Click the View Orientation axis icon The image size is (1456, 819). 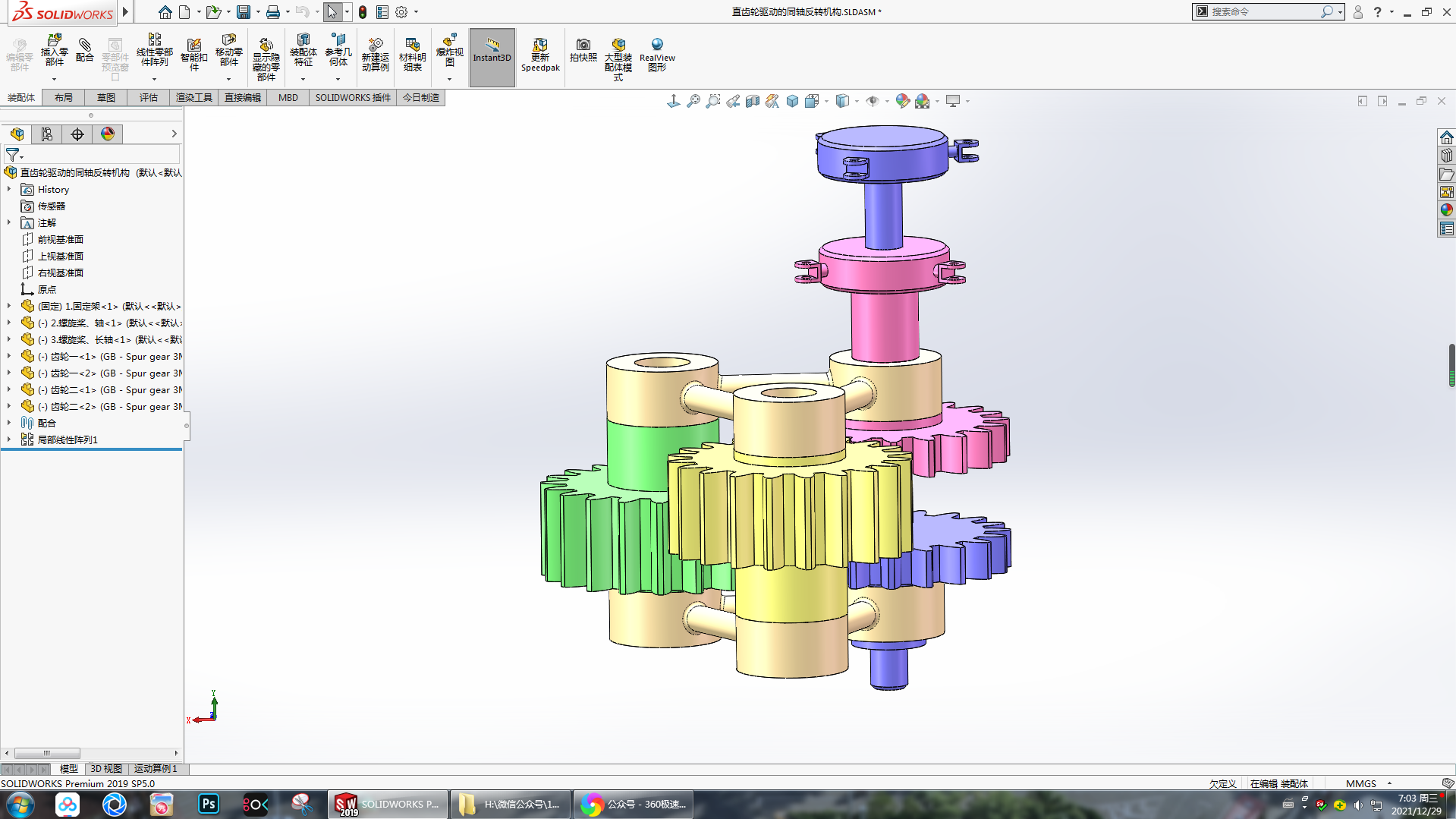673,101
